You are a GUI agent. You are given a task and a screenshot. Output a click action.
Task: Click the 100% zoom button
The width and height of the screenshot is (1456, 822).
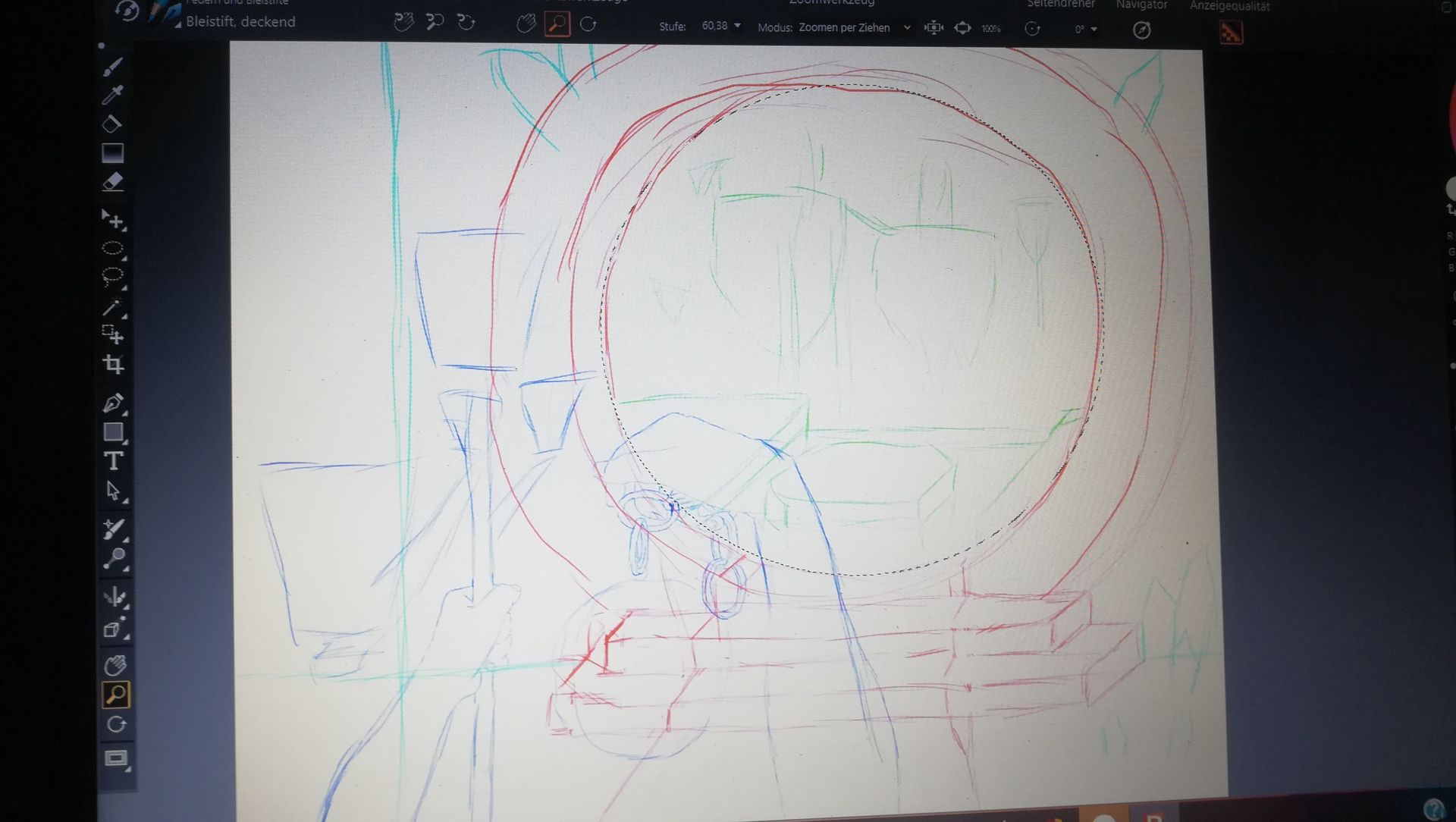click(x=991, y=29)
